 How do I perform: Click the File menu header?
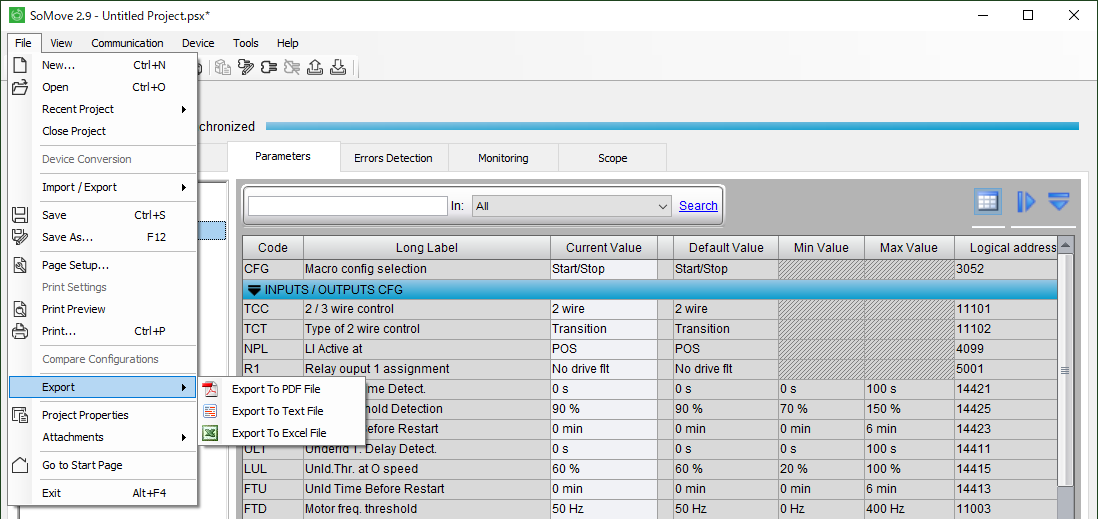pos(23,43)
